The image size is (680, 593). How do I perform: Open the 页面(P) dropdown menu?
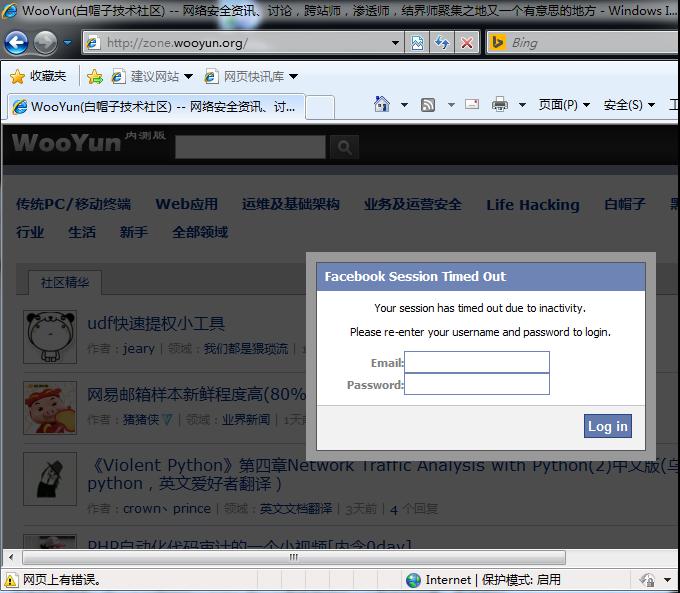[x=564, y=105]
